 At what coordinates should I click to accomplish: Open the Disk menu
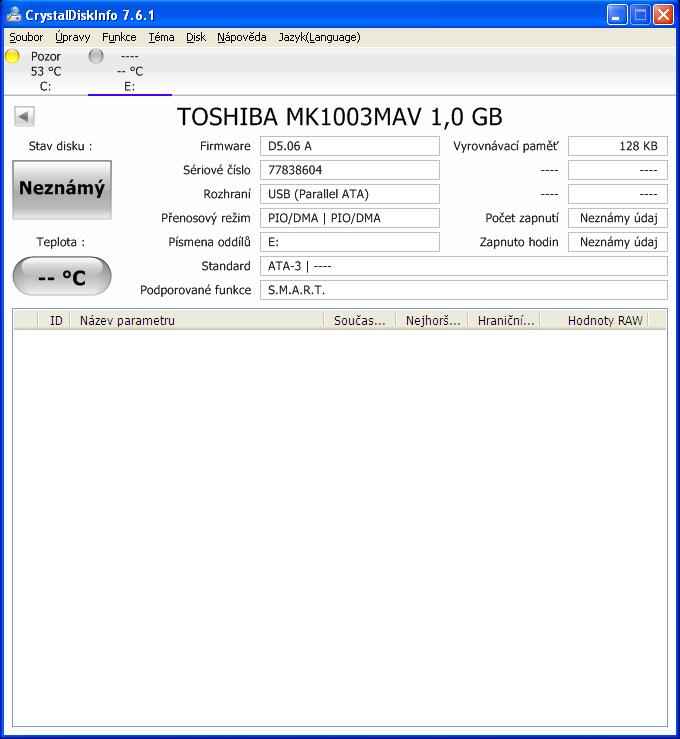coord(196,37)
